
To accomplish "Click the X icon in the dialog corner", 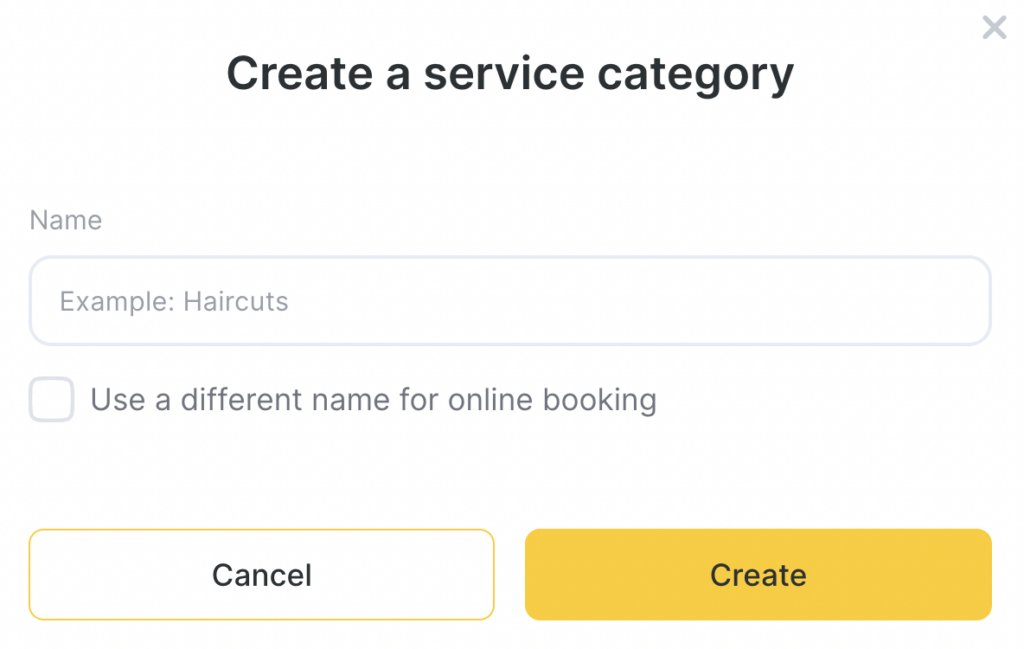I will coord(994,28).
